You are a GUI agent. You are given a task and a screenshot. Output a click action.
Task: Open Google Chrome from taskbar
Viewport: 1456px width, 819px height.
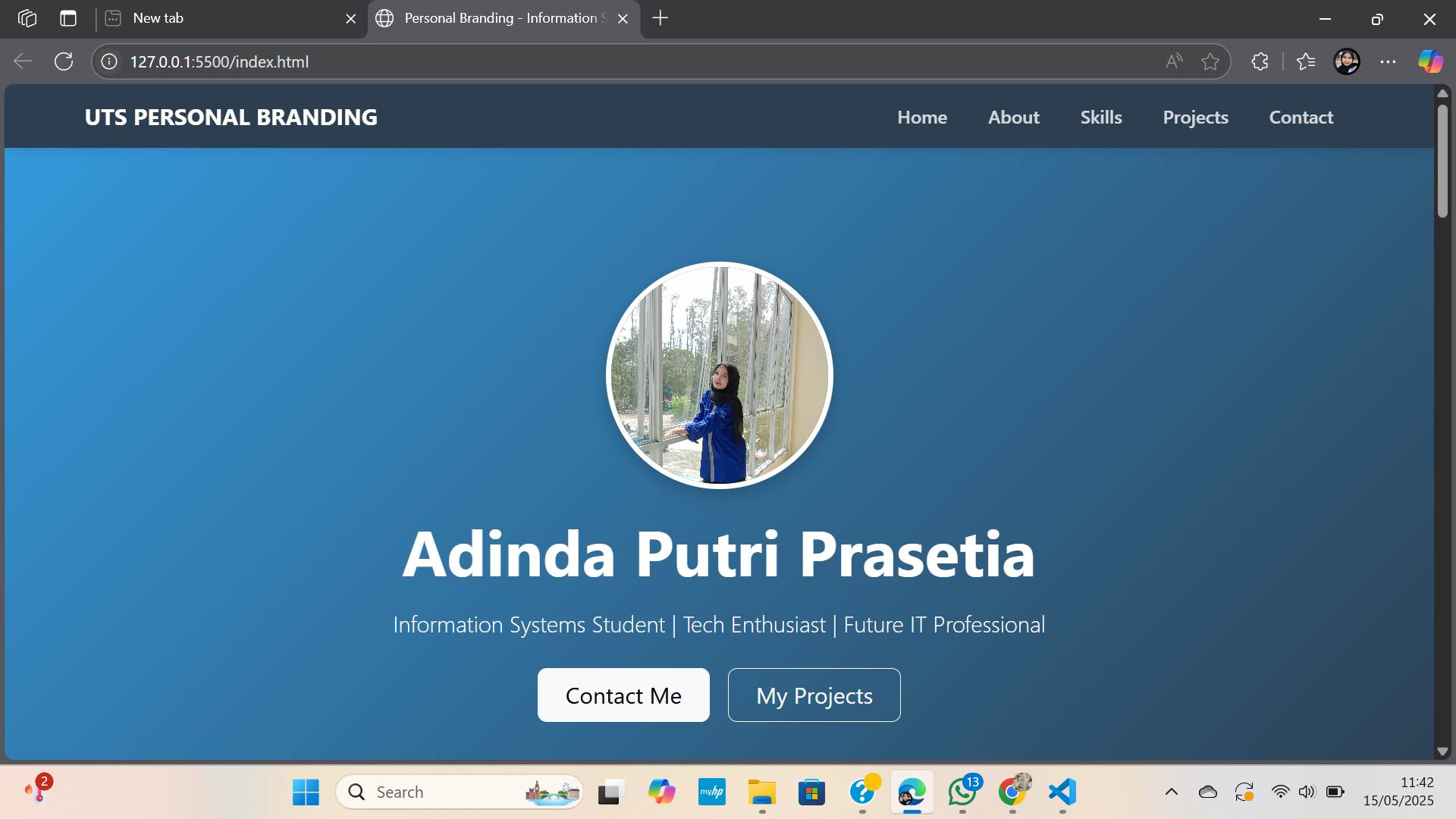(x=1012, y=792)
